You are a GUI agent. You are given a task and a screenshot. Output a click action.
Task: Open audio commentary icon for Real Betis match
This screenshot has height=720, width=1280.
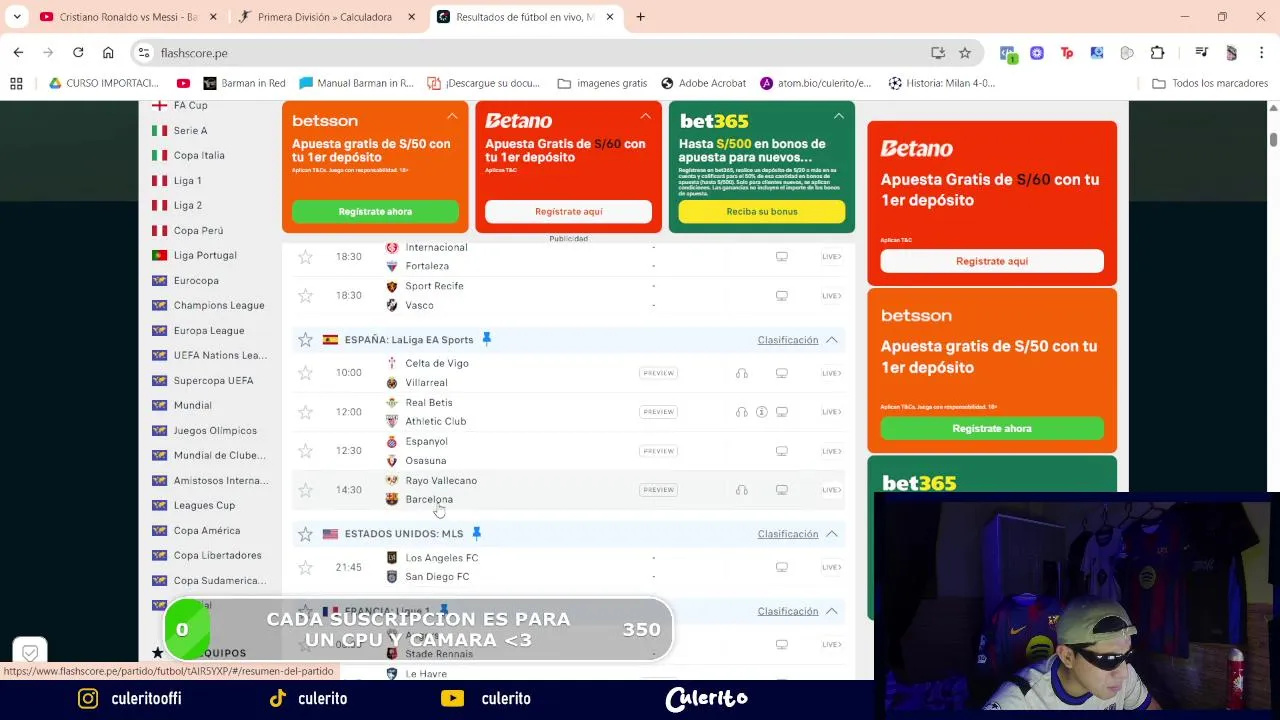[x=741, y=412]
